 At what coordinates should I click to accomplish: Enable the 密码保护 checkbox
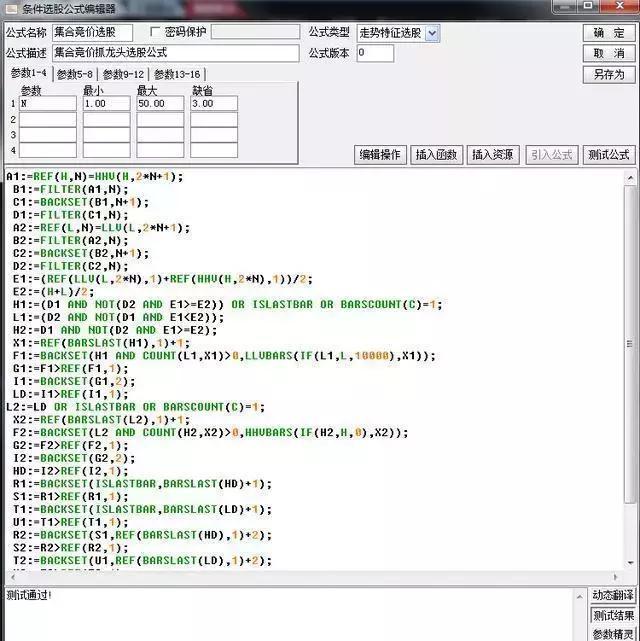155,32
